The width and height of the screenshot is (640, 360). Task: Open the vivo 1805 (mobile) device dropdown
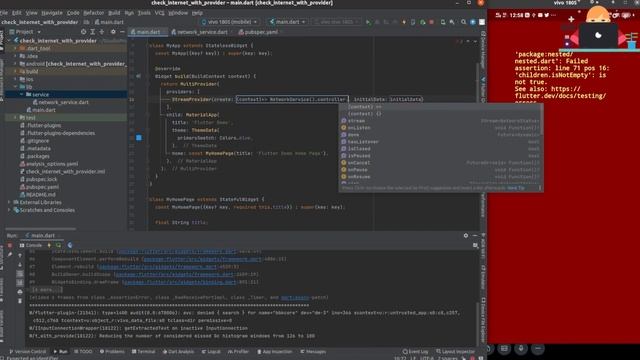(x=229, y=22)
